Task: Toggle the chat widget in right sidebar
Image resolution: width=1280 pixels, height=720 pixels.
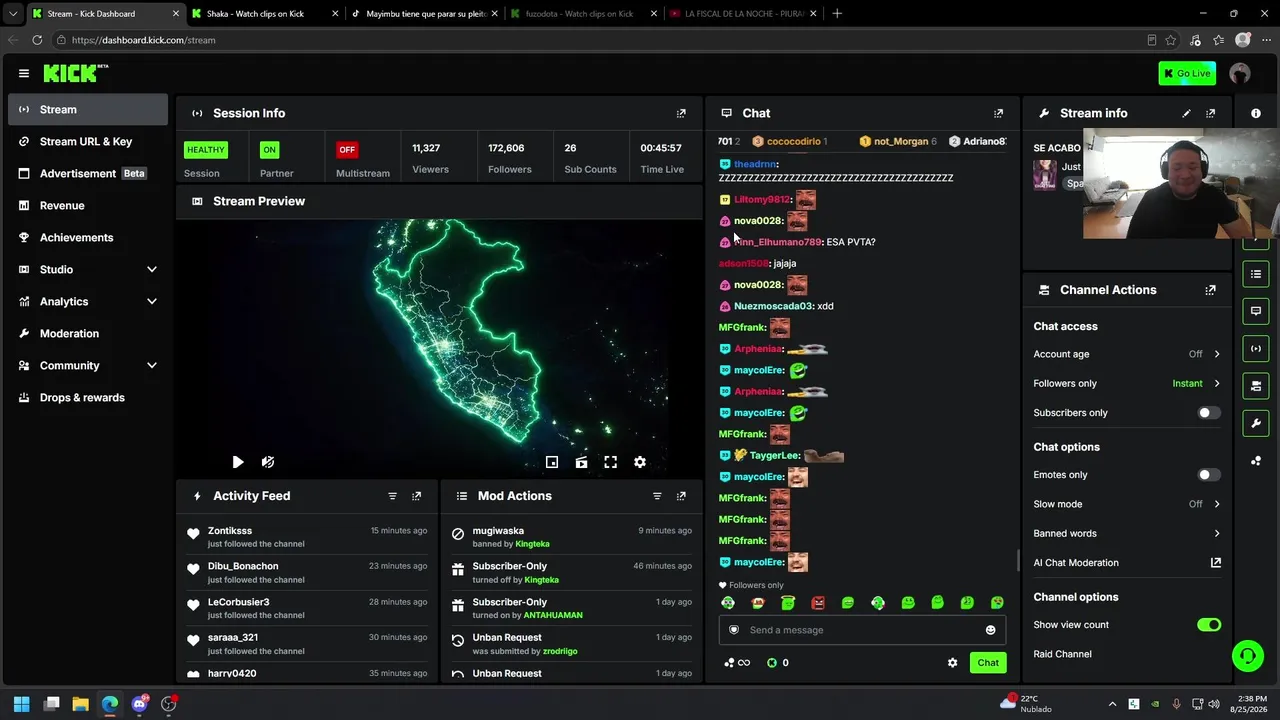Action: 1256,311
